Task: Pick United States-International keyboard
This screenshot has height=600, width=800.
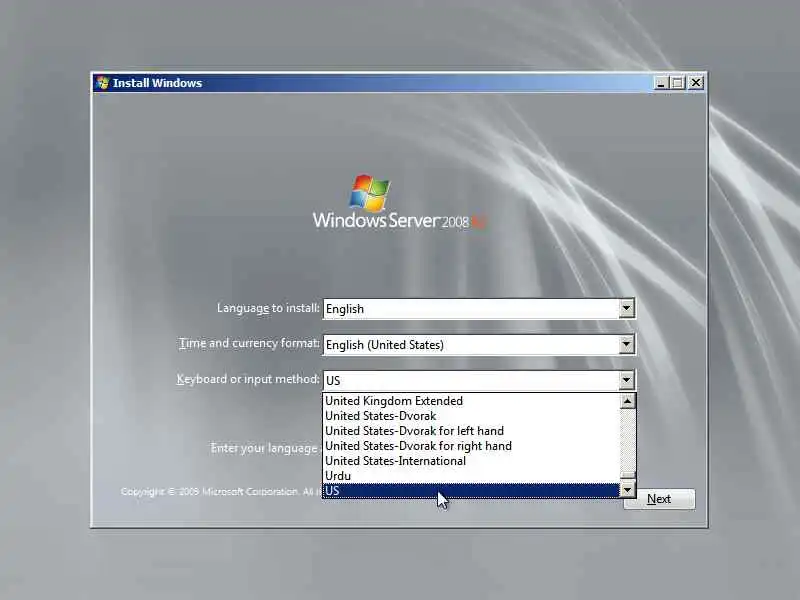Action: [471, 461]
